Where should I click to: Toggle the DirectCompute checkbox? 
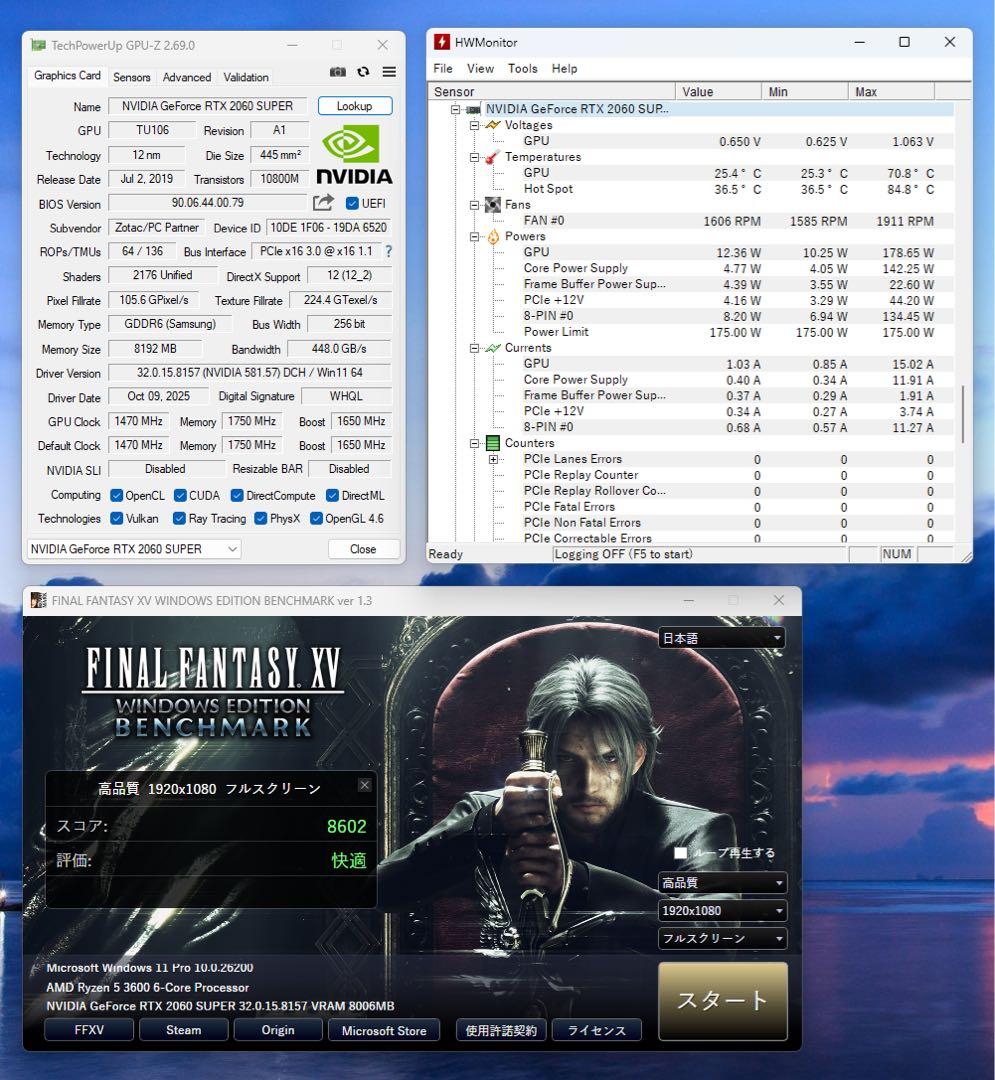coord(237,495)
